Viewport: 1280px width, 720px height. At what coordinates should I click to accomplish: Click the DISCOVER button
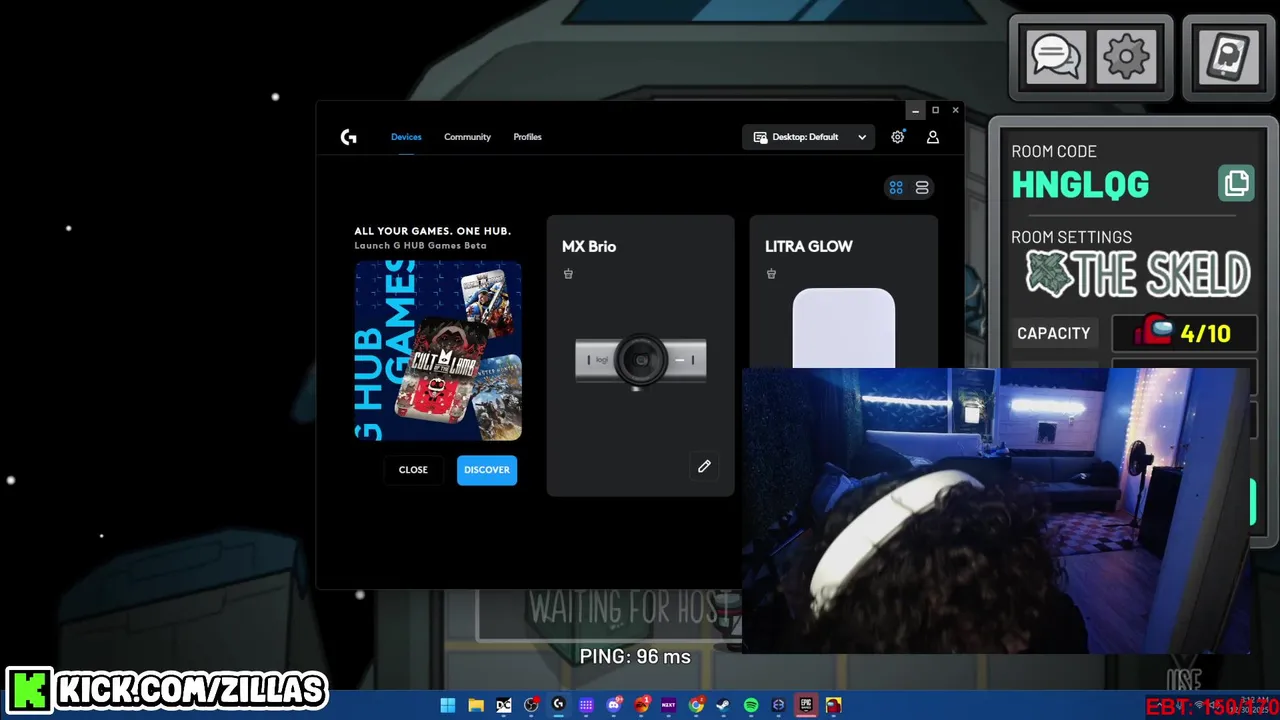click(487, 470)
